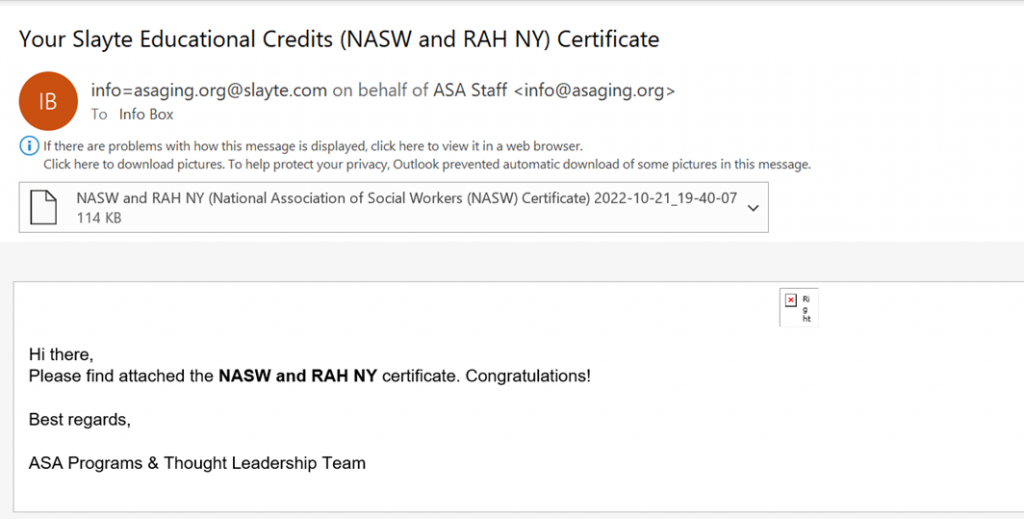
Task: Click the Best regards line
Action: click(x=80, y=420)
